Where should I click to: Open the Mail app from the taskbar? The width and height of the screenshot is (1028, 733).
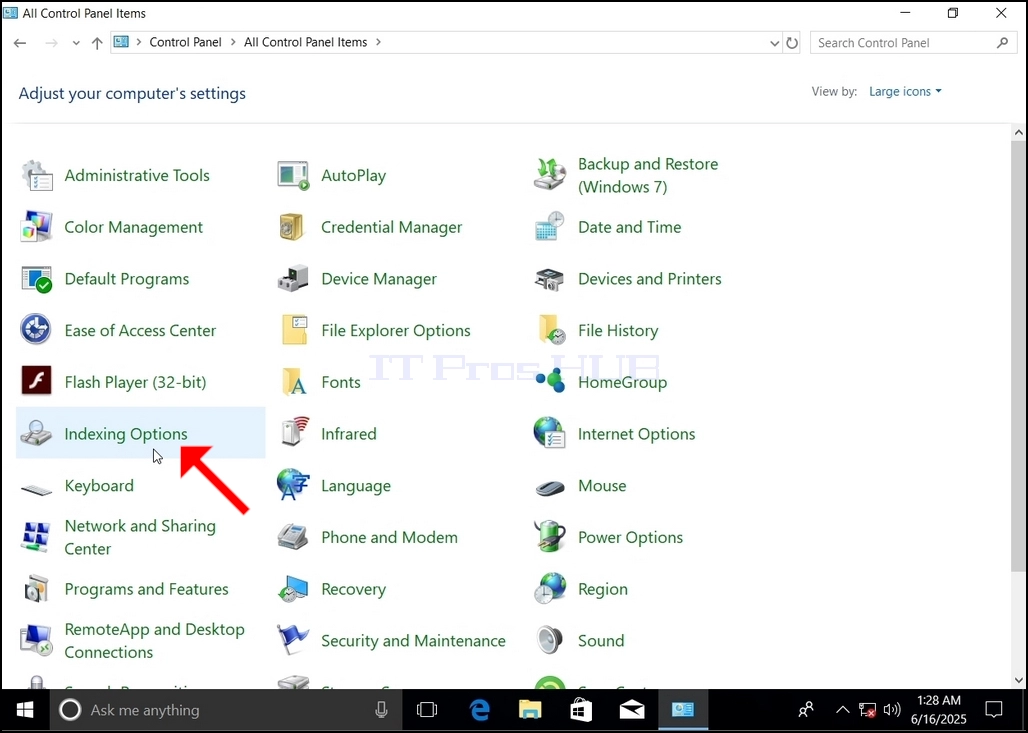point(632,710)
